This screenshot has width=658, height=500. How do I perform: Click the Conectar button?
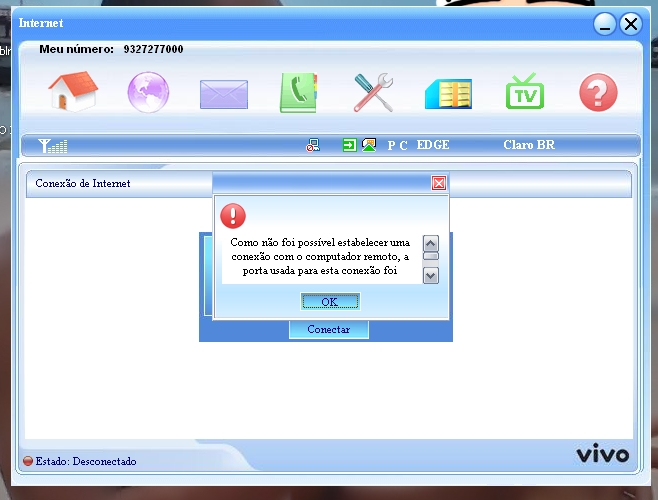click(329, 329)
